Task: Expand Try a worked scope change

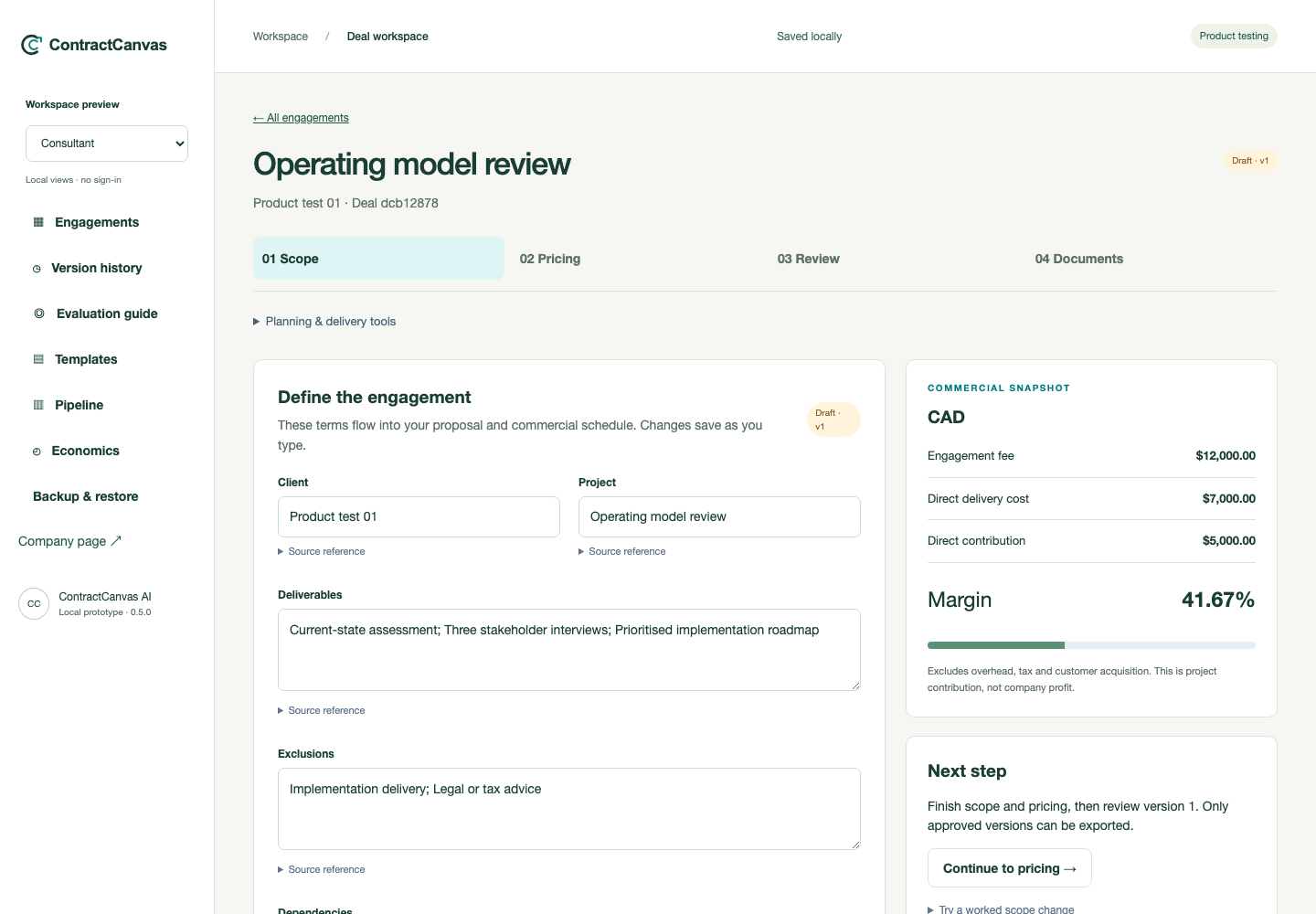Action: [x=1001, y=909]
